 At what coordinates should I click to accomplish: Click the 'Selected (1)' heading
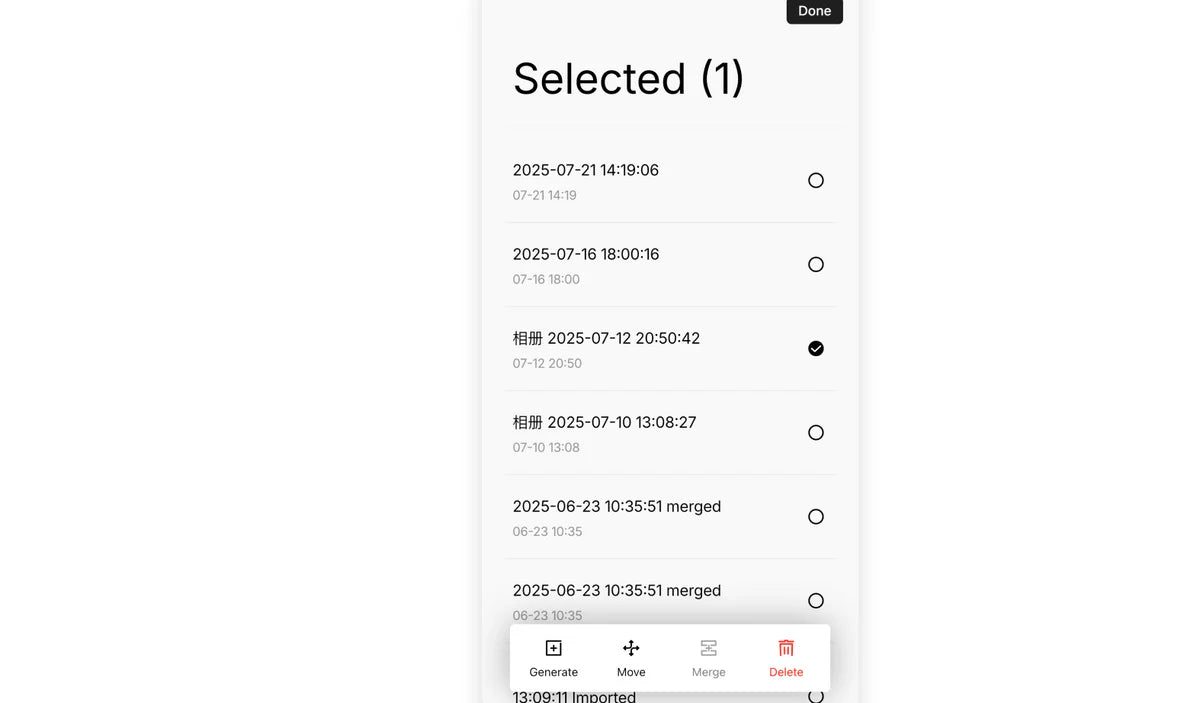pyautogui.click(x=628, y=79)
